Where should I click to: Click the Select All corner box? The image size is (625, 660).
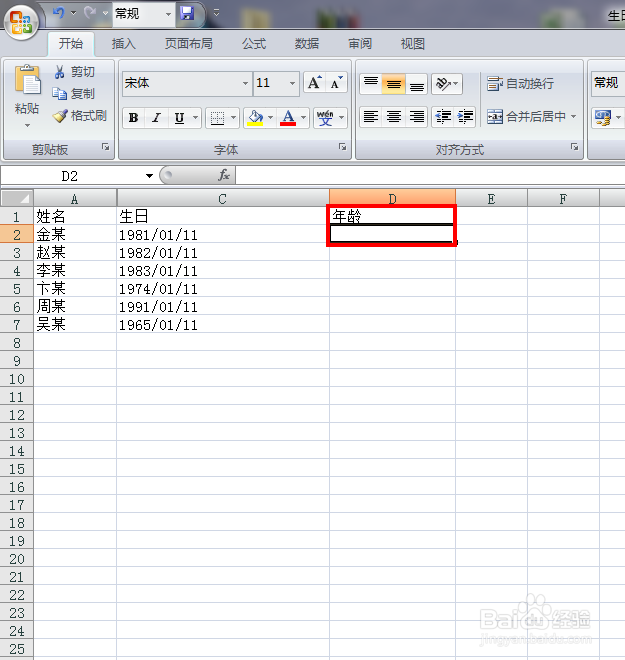point(17,198)
